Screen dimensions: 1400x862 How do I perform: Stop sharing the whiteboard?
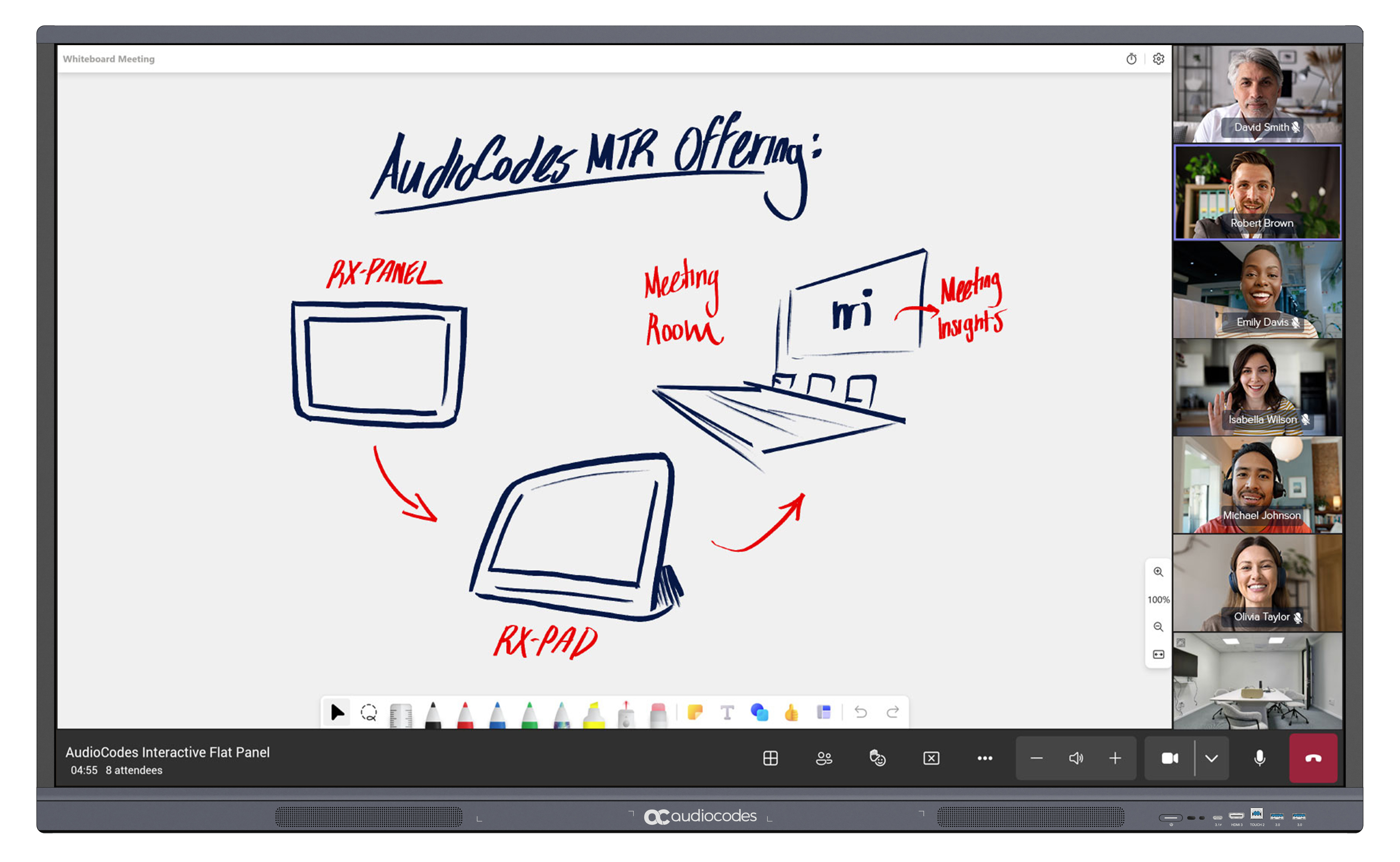point(931,758)
